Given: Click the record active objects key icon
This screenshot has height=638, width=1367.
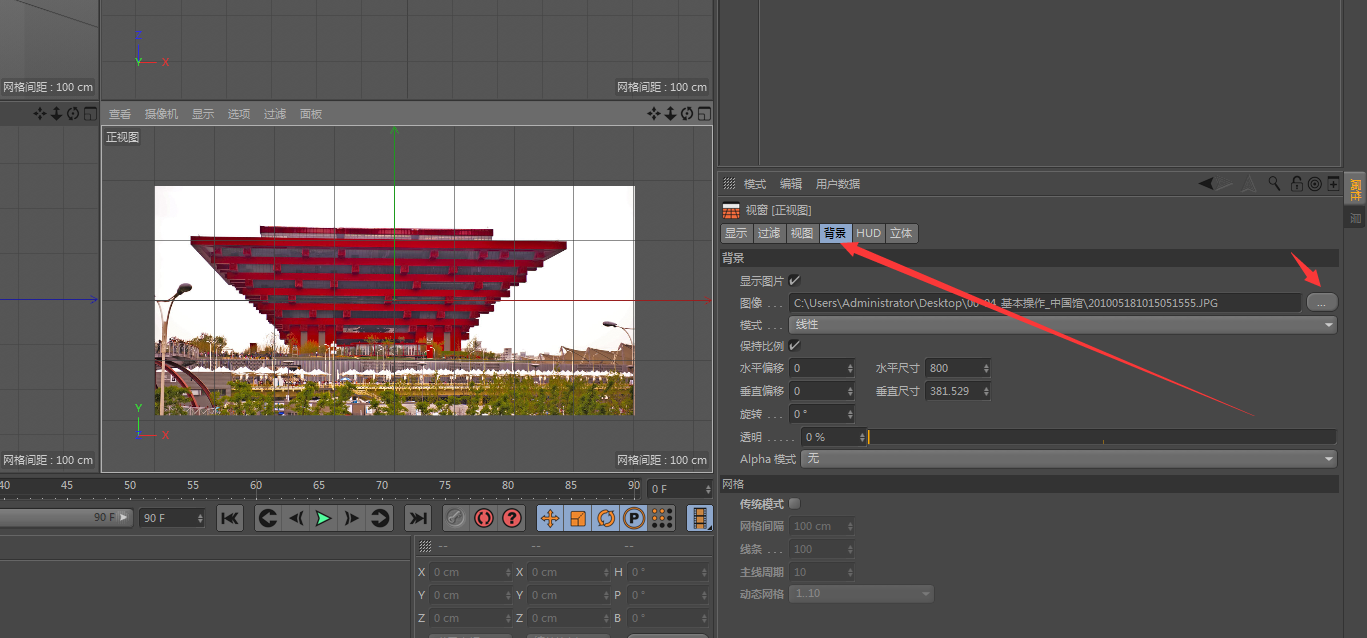Looking at the screenshot, I should click(x=456, y=518).
